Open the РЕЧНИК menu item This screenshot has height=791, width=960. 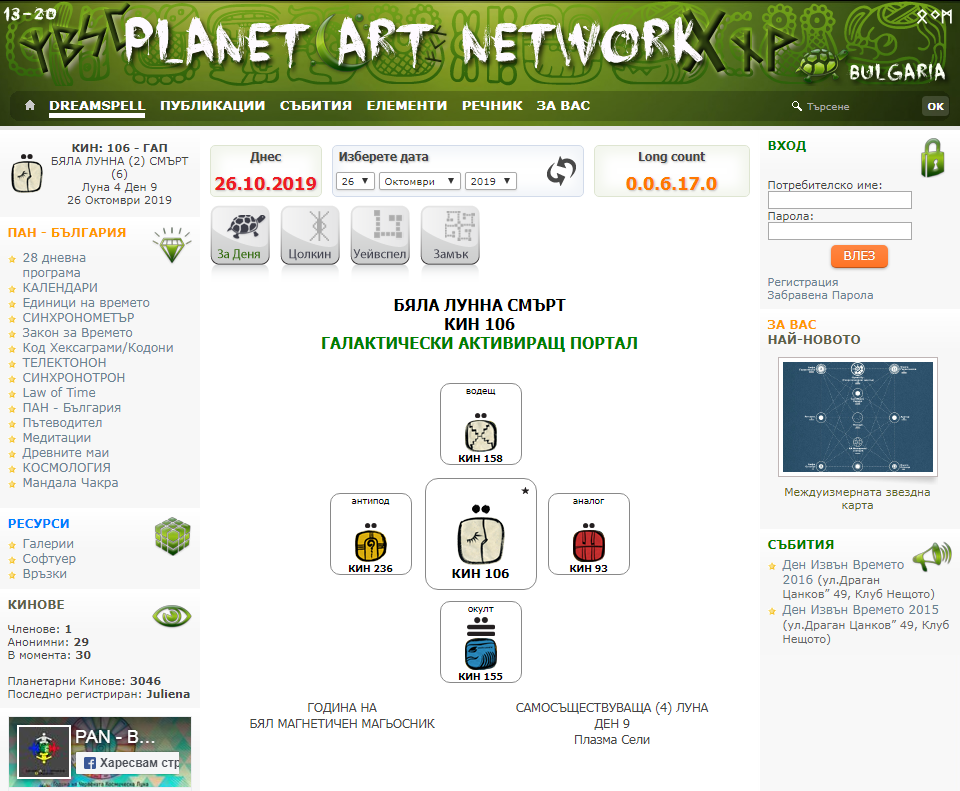492,105
